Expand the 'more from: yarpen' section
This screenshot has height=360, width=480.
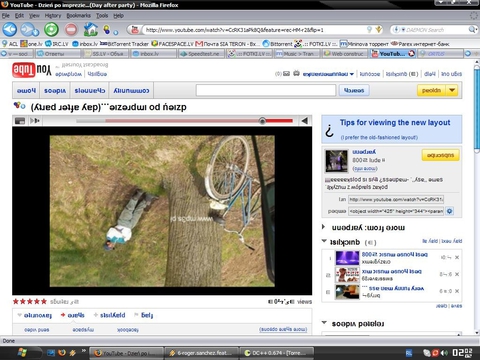323,227
